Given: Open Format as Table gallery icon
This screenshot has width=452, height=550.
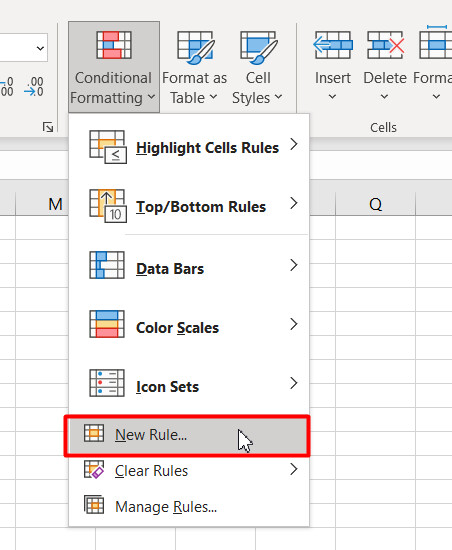Looking at the screenshot, I should pos(196,47).
